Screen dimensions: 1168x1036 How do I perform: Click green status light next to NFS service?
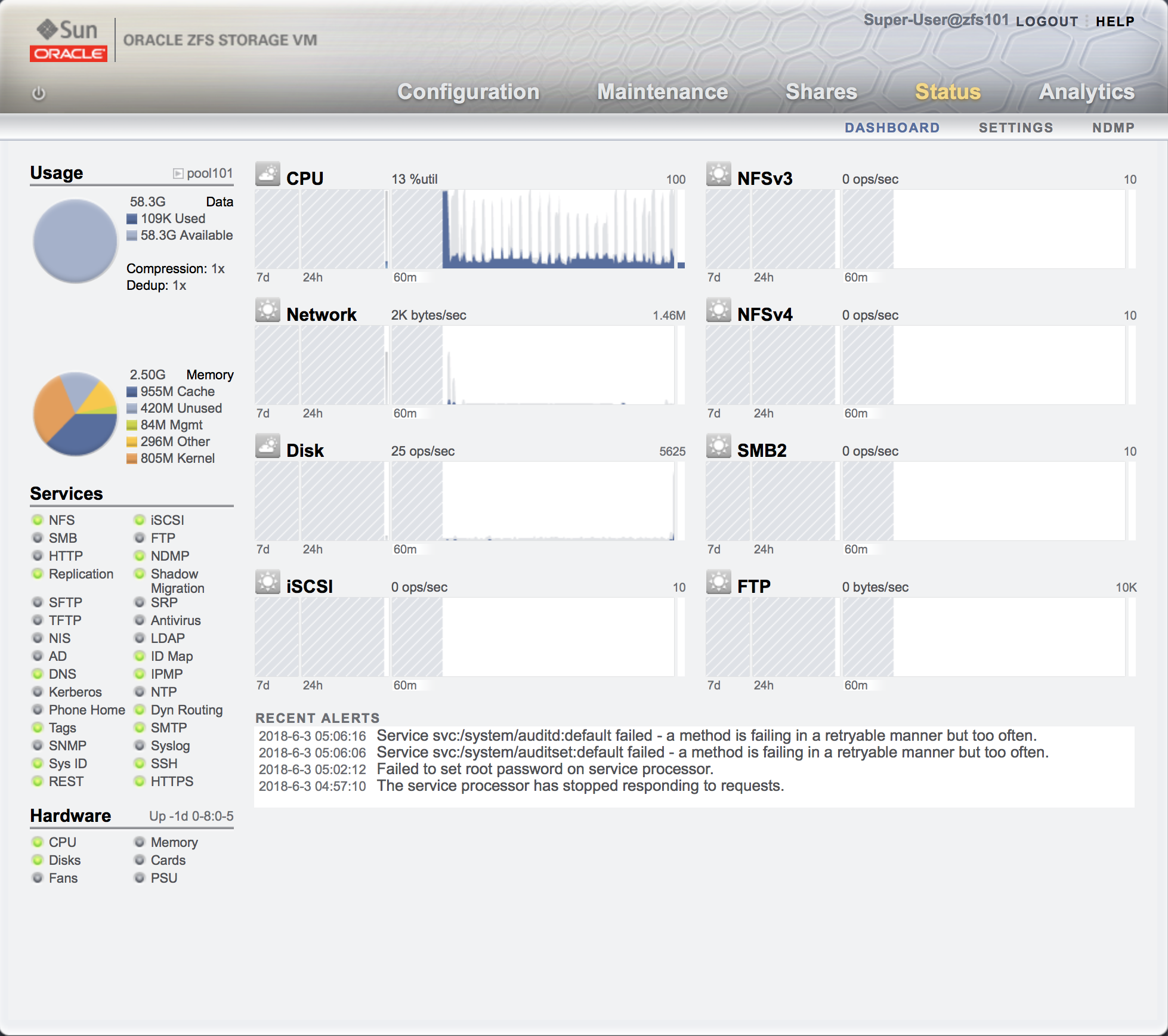[38, 520]
